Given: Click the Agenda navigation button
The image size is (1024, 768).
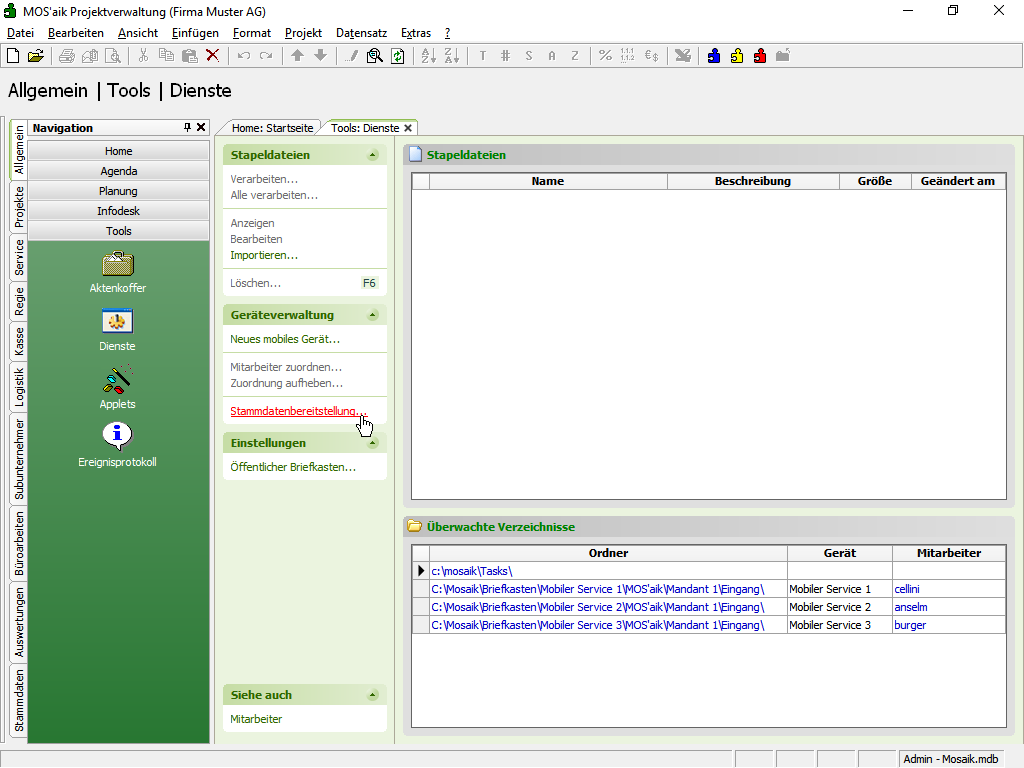Looking at the screenshot, I should (x=118, y=171).
